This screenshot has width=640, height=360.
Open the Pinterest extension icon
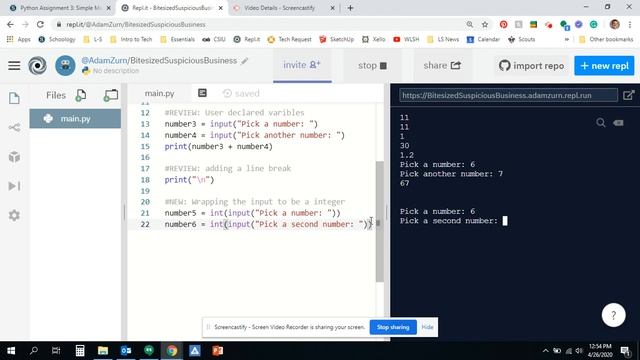tap(504, 24)
